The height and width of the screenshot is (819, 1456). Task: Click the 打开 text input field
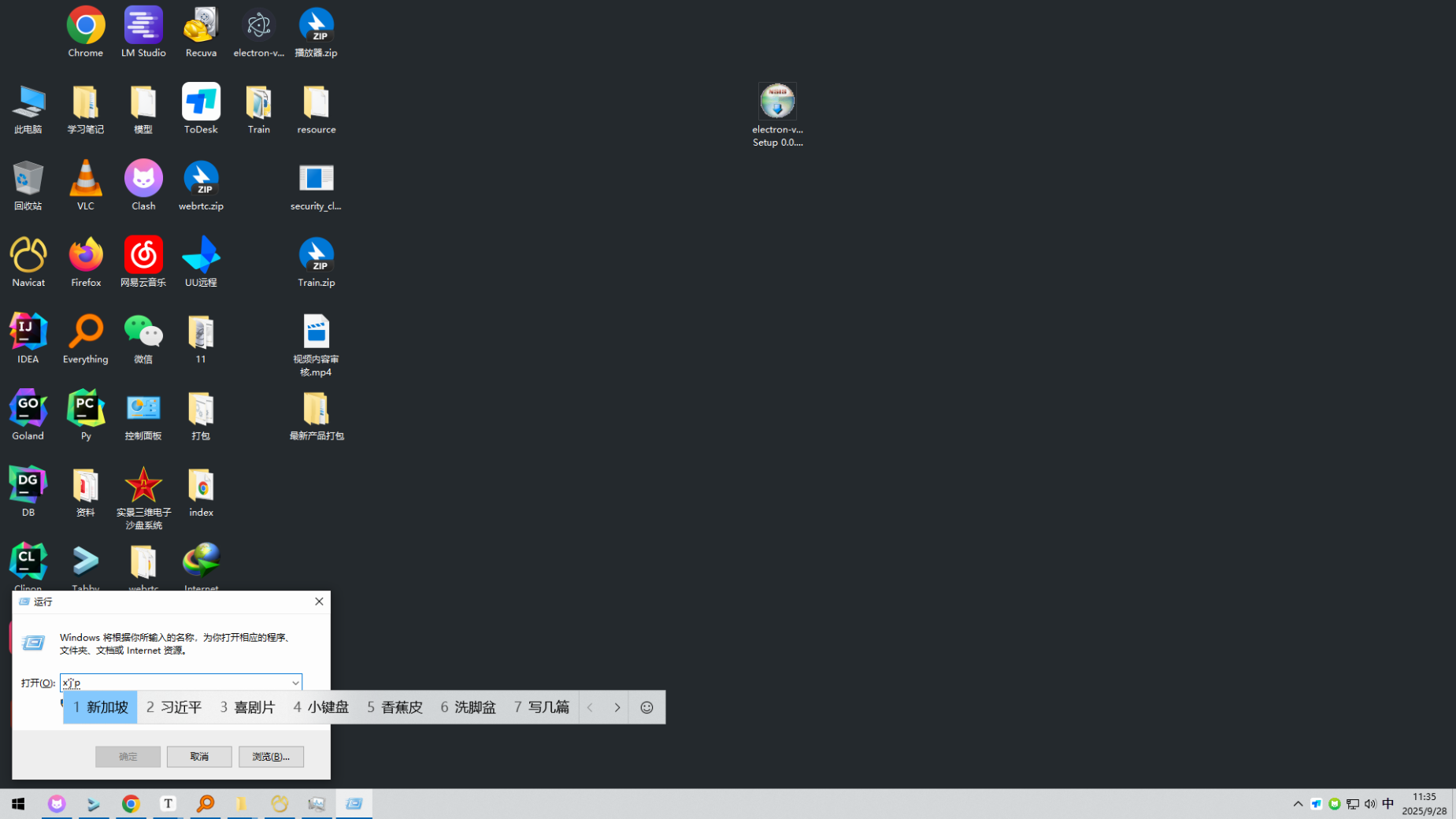click(x=173, y=683)
